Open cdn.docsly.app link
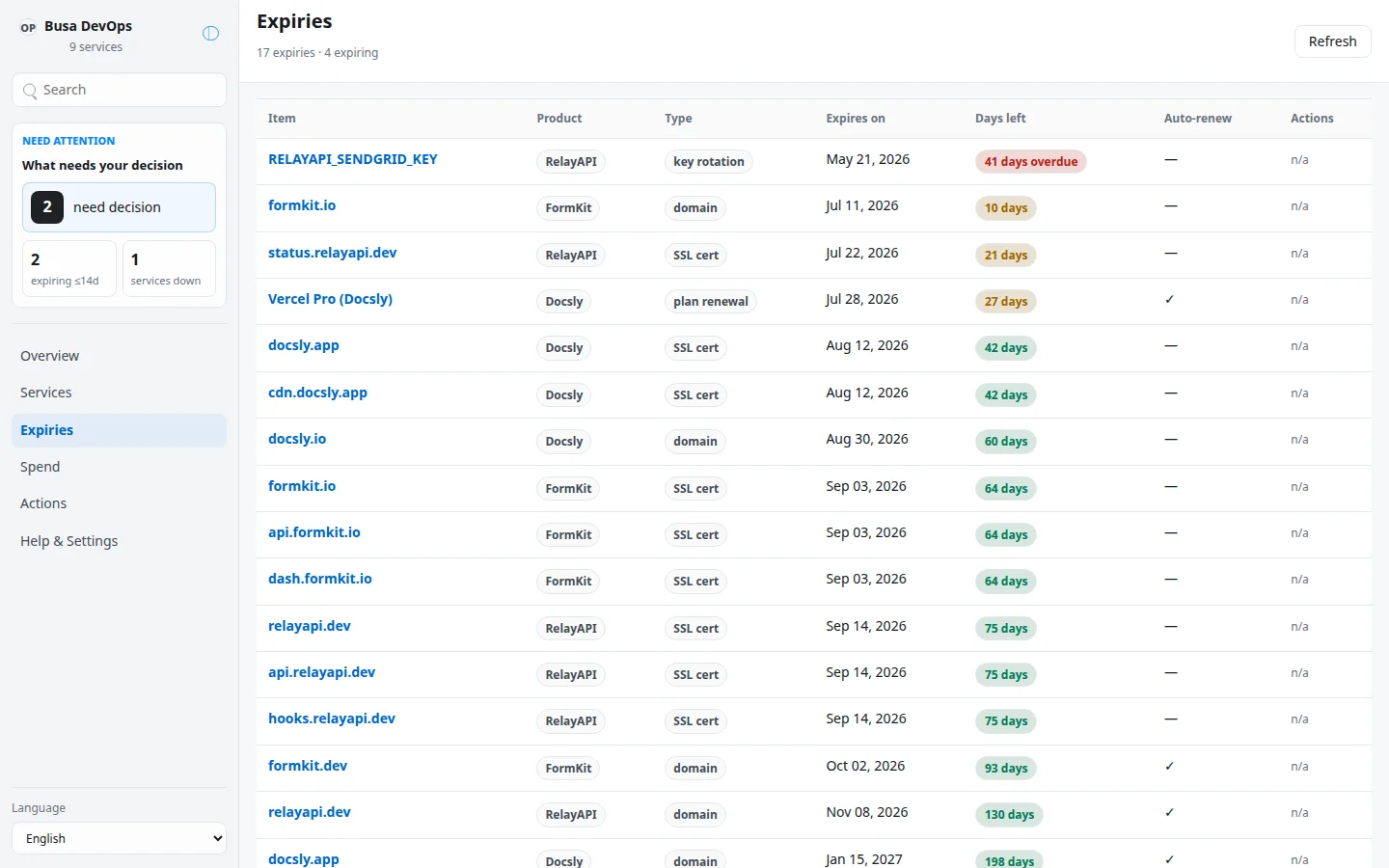This screenshot has width=1389, height=868. pos(317,393)
